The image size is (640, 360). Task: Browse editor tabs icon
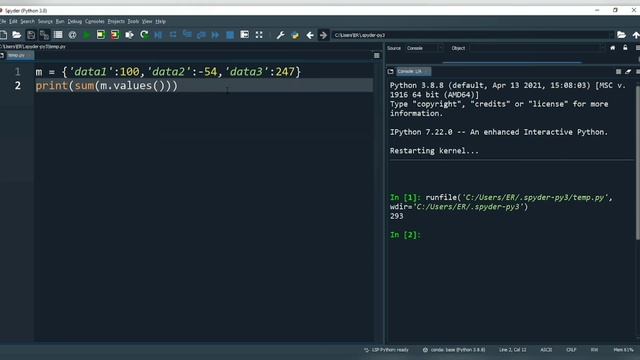click(x=2, y=55)
